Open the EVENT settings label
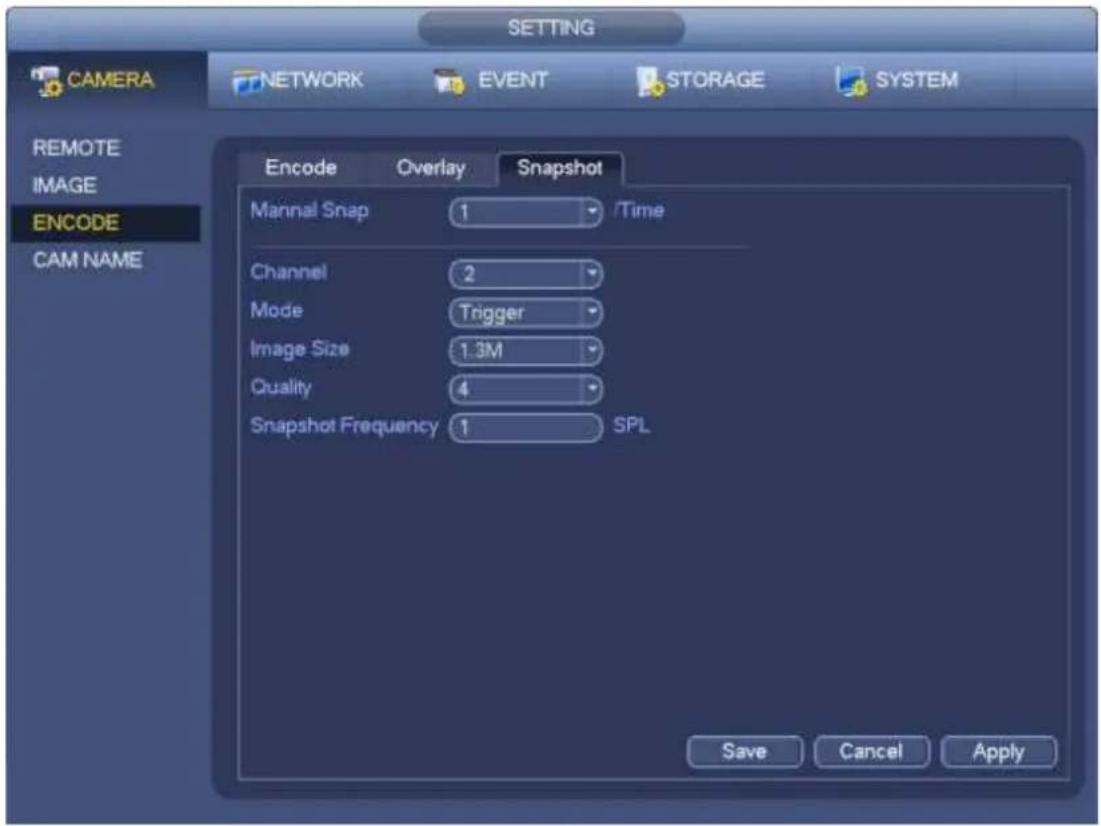The width and height of the screenshot is (1101, 826). (513, 79)
